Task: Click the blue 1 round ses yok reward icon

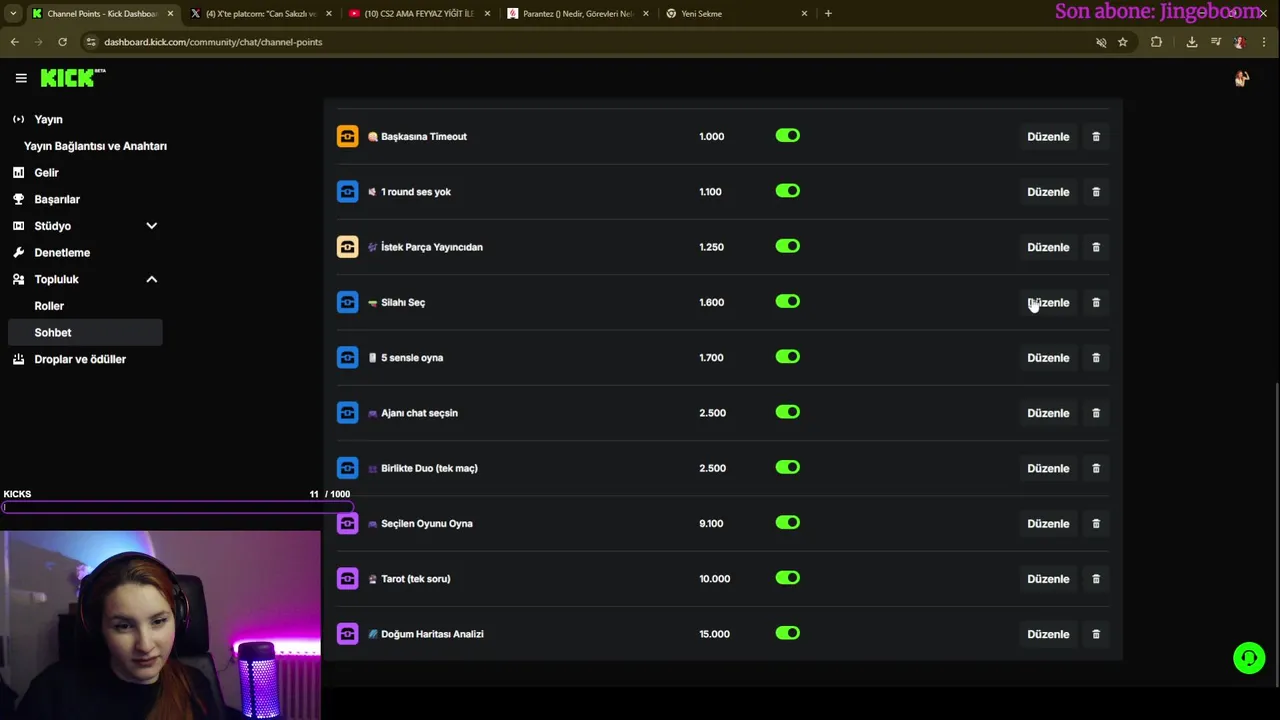Action: pyautogui.click(x=347, y=191)
